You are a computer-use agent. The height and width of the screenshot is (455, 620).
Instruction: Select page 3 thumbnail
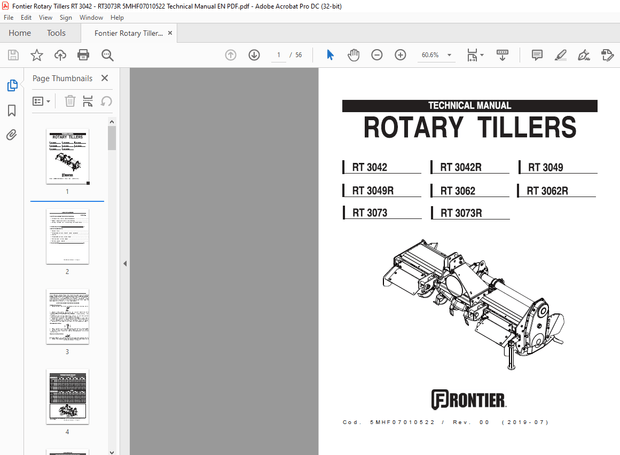point(67,317)
